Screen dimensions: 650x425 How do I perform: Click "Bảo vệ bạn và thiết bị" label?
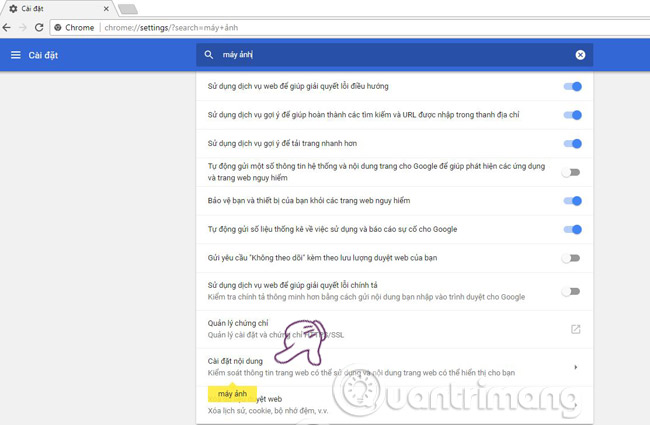coord(309,201)
